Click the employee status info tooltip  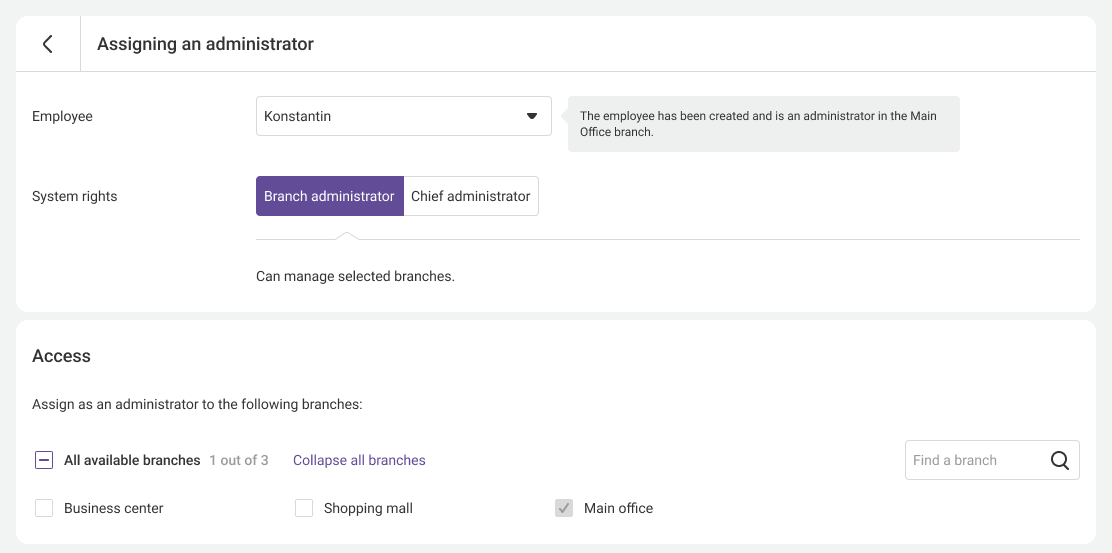[x=763, y=124]
